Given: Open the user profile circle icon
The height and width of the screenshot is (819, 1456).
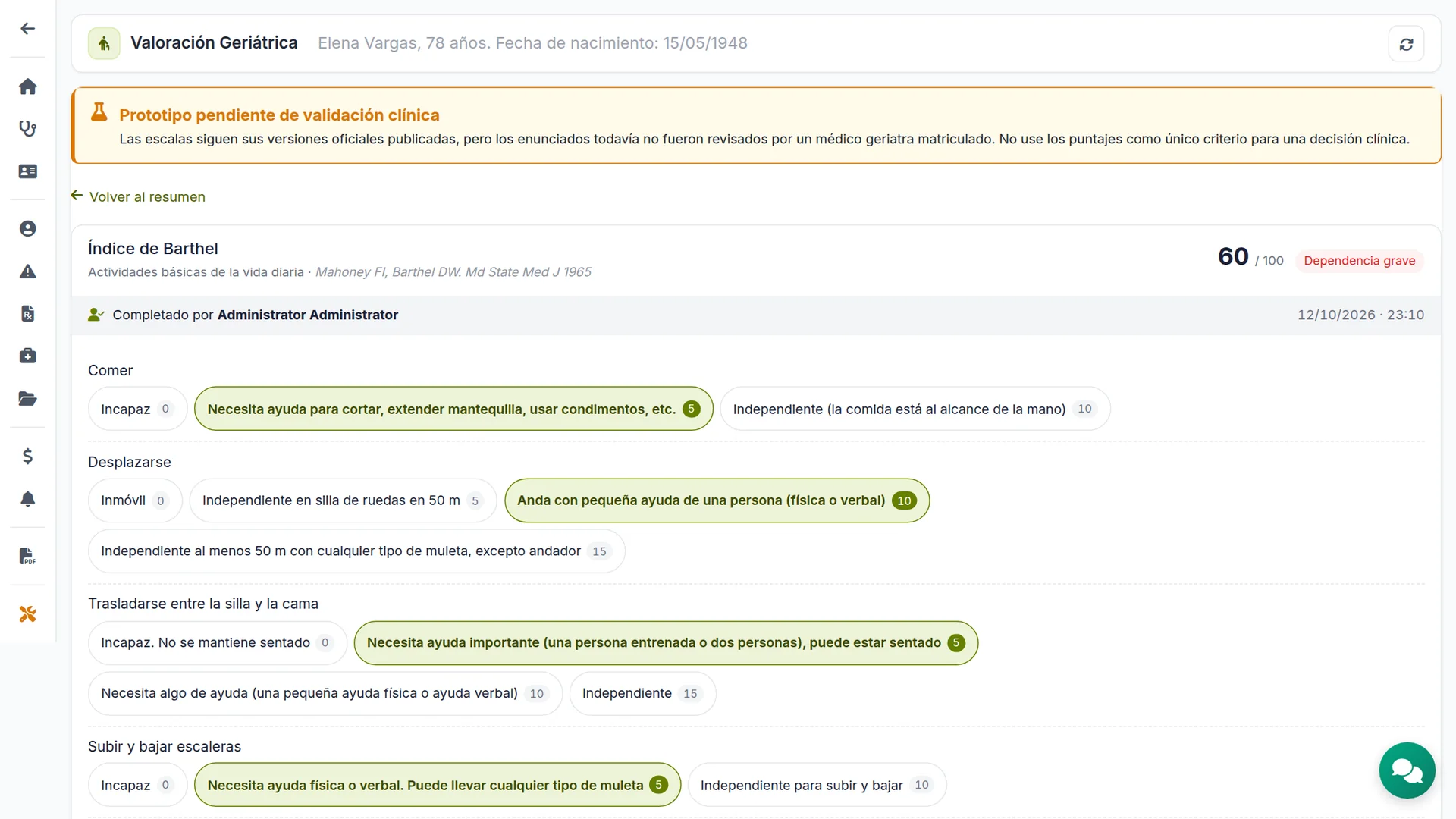Looking at the screenshot, I should pos(28,229).
